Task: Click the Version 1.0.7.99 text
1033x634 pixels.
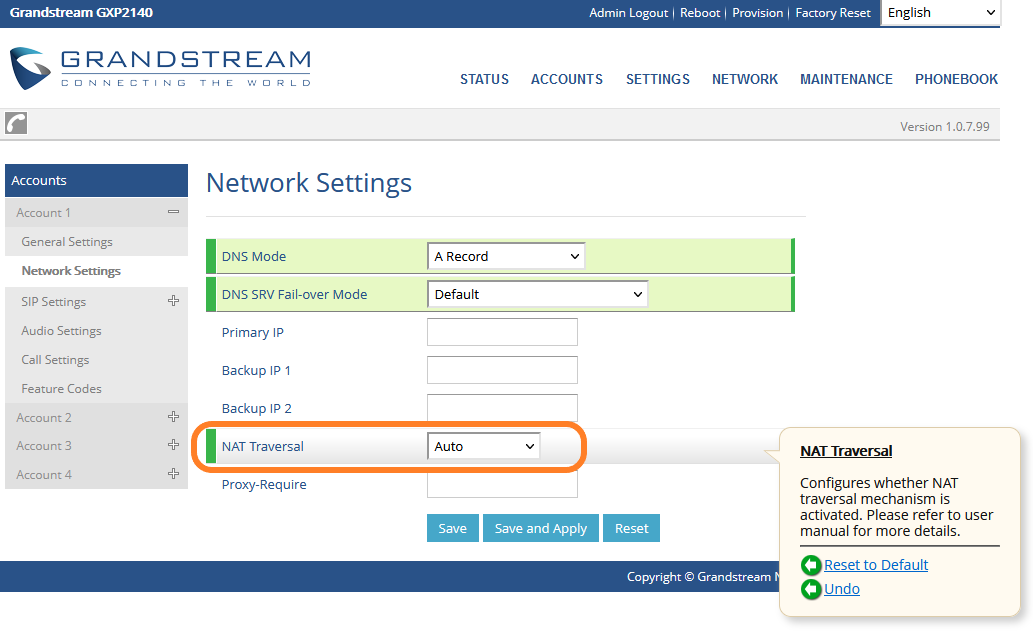Action: [945, 127]
